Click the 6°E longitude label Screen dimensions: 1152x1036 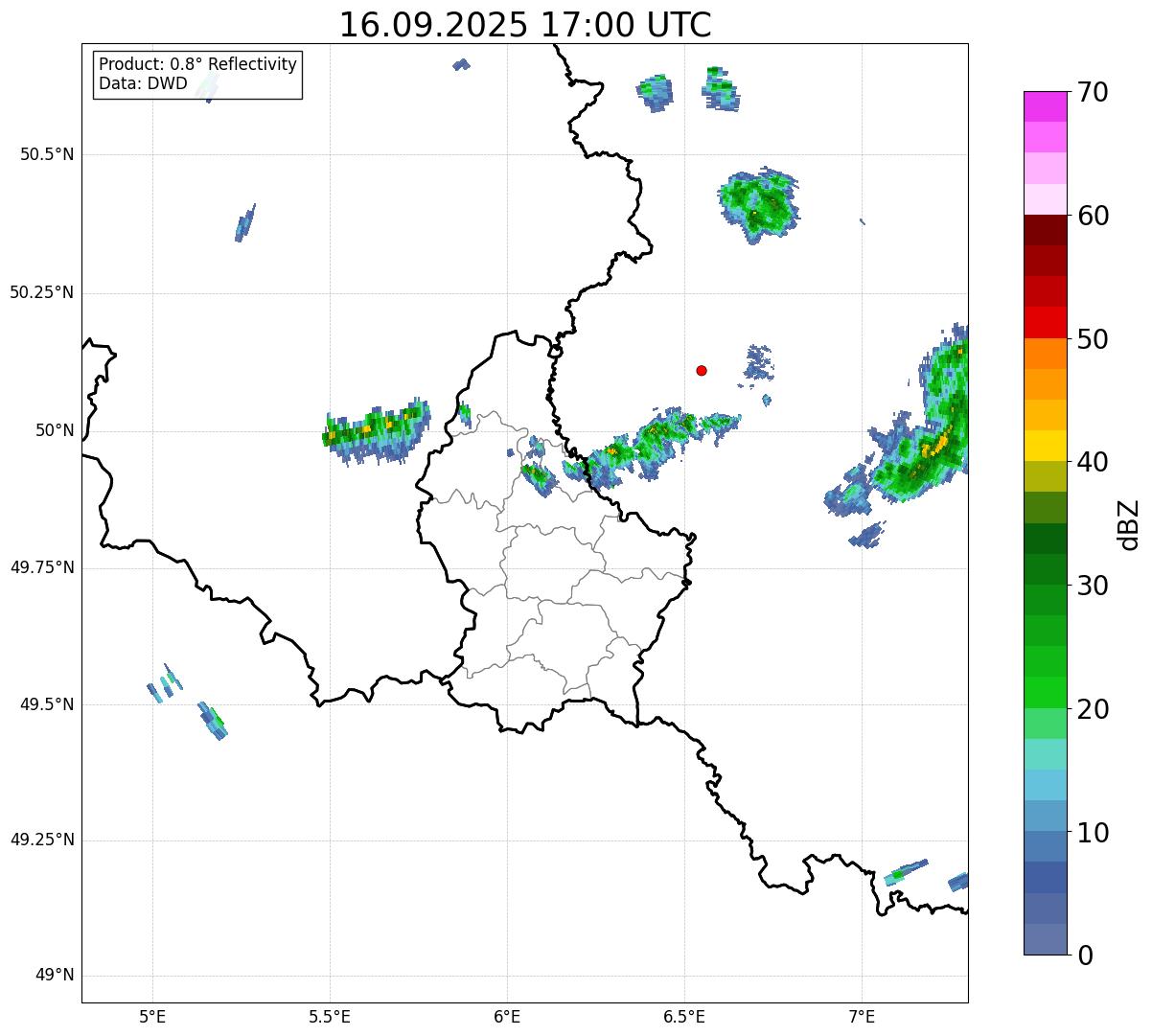507,1016
